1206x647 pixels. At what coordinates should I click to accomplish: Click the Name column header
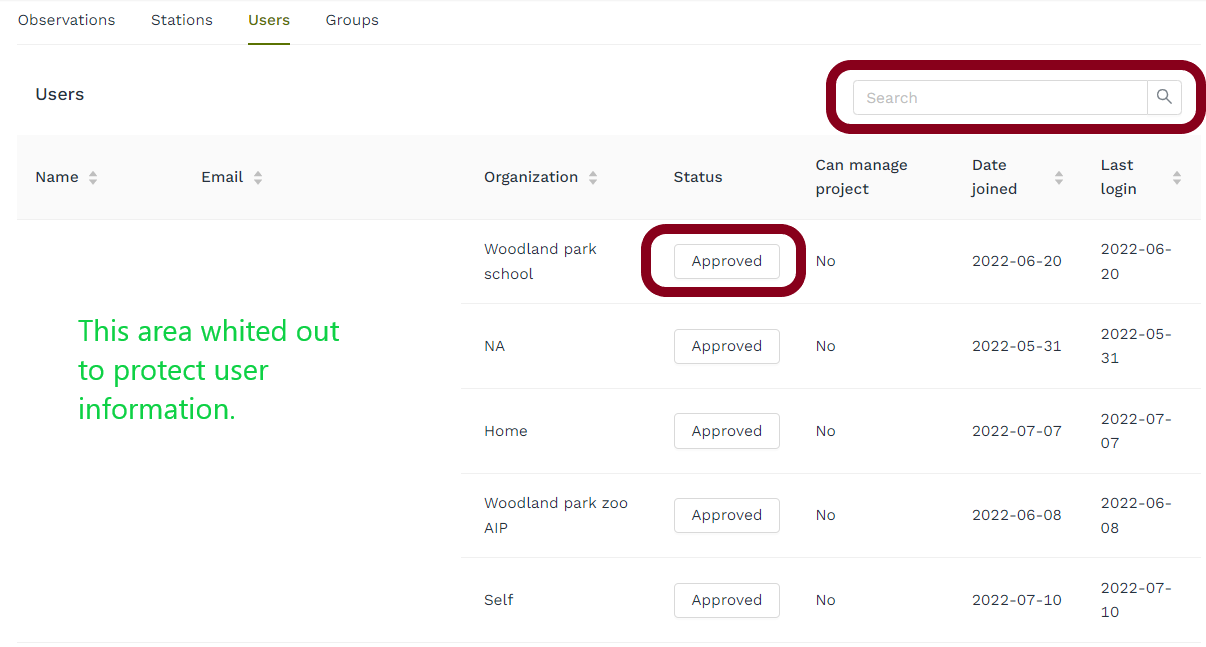point(57,177)
